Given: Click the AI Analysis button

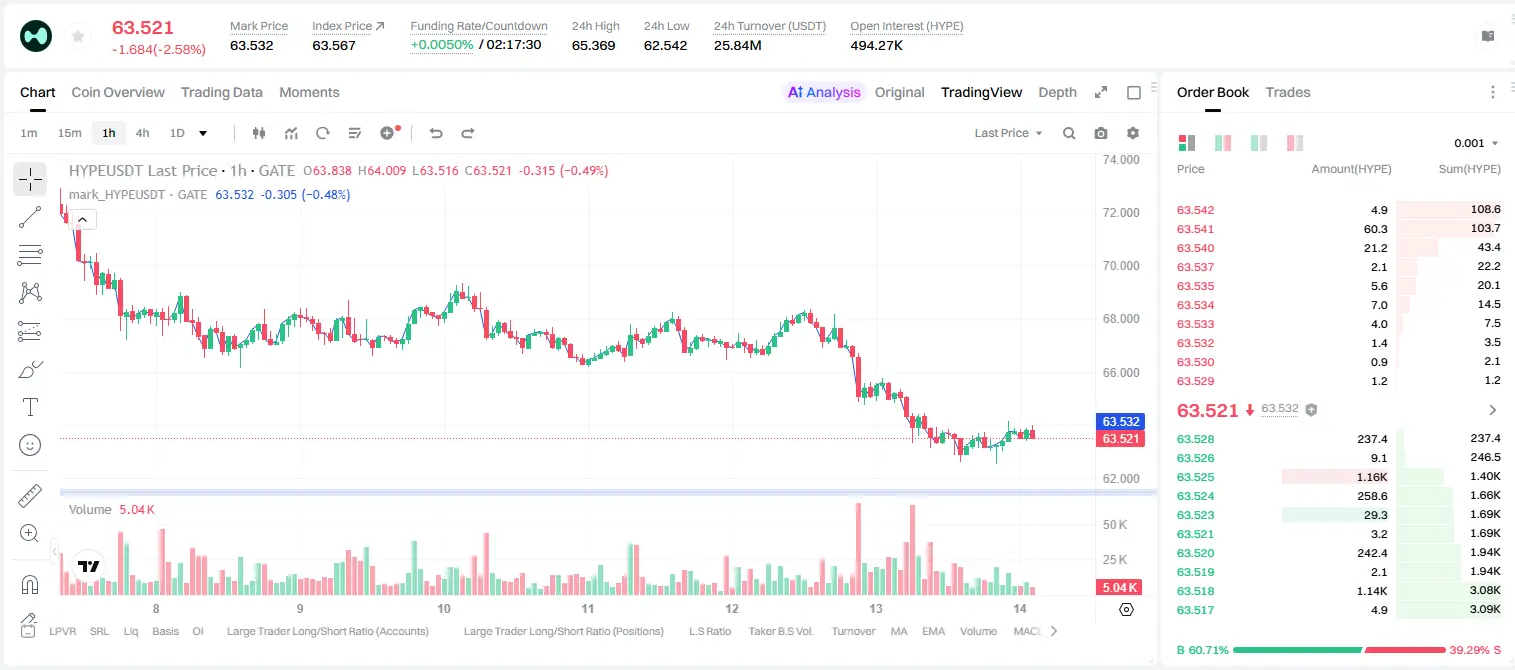Looking at the screenshot, I should tap(823, 92).
